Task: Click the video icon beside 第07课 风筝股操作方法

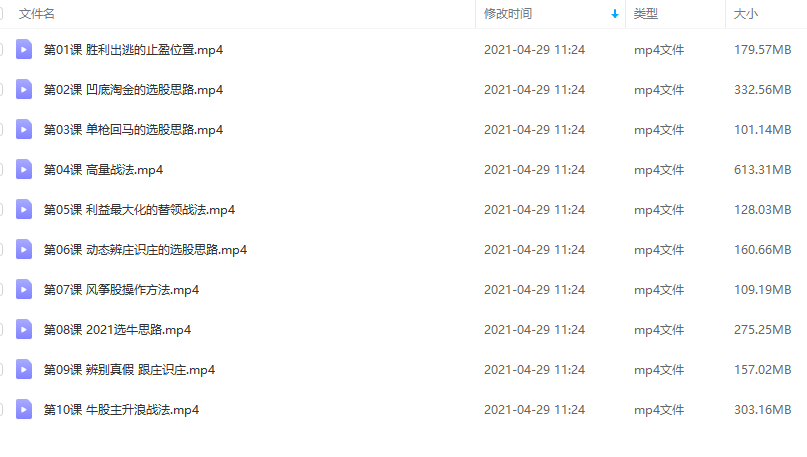Action: 24,290
